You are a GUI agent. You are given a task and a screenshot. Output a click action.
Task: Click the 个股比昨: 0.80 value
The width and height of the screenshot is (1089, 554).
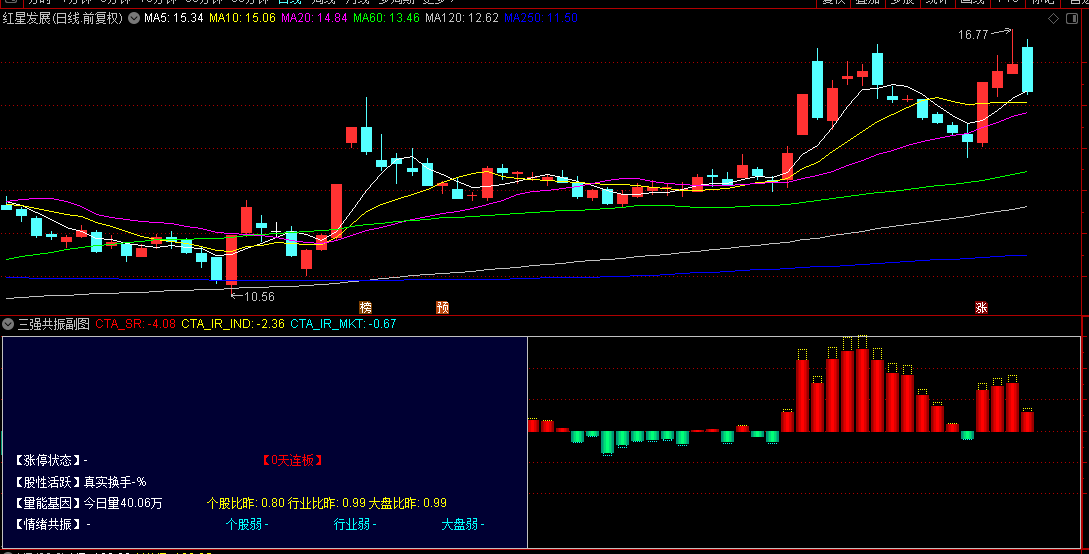click(x=246, y=503)
